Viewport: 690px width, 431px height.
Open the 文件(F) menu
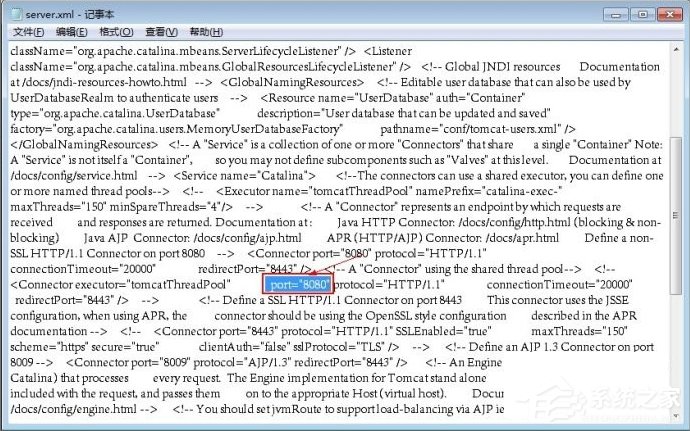(29, 32)
